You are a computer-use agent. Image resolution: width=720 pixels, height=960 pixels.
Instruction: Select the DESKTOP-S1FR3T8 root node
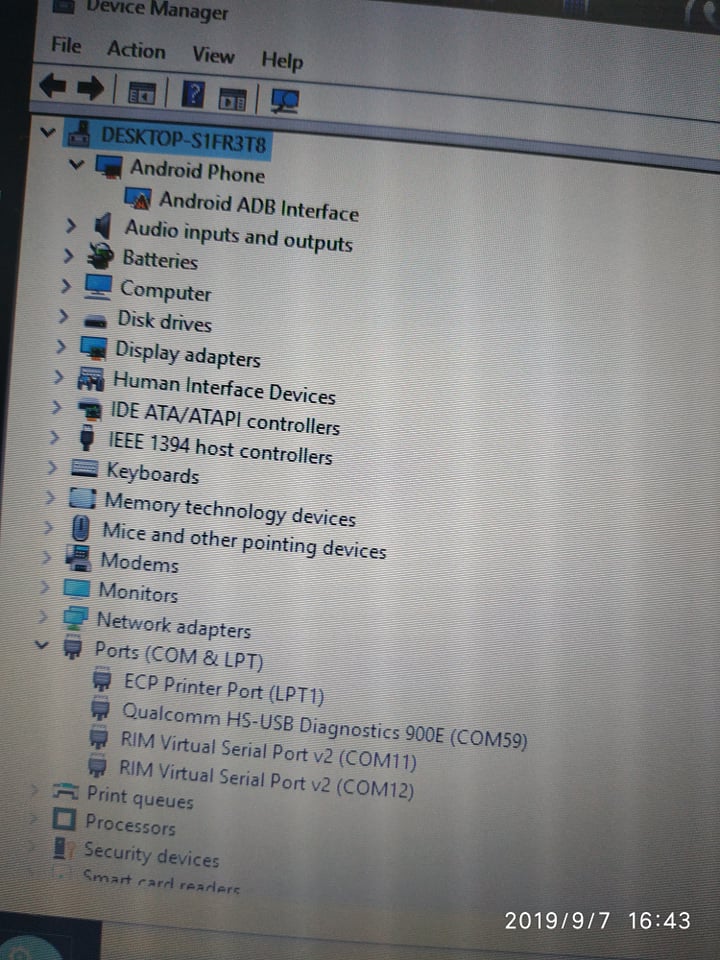tap(183, 137)
